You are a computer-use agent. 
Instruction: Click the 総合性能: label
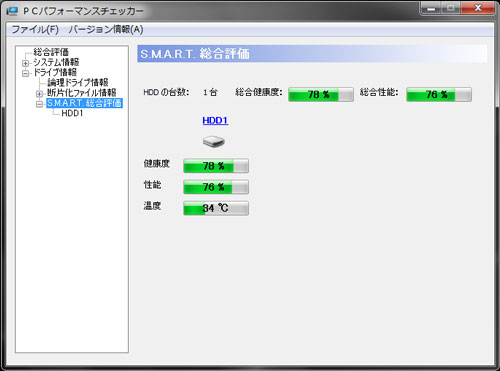[x=379, y=92]
